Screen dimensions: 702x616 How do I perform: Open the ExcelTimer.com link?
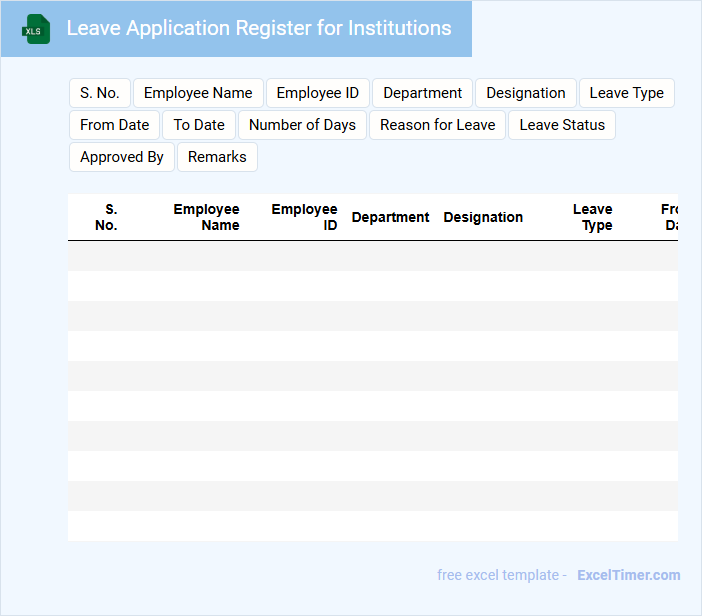pos(628,575)
